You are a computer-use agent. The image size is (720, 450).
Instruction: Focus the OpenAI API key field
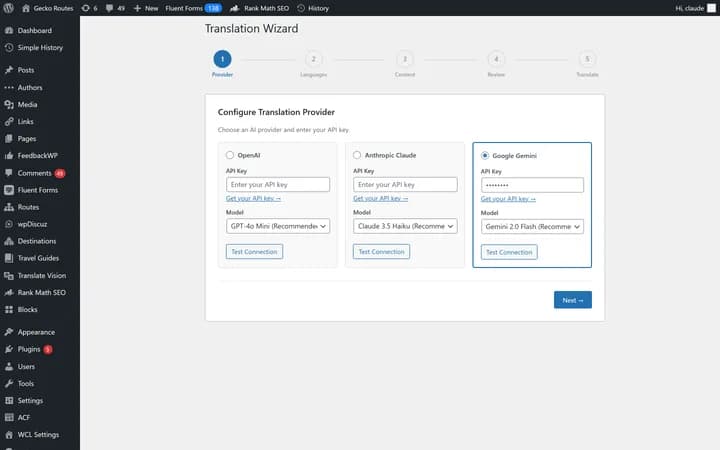pos(278,185)
